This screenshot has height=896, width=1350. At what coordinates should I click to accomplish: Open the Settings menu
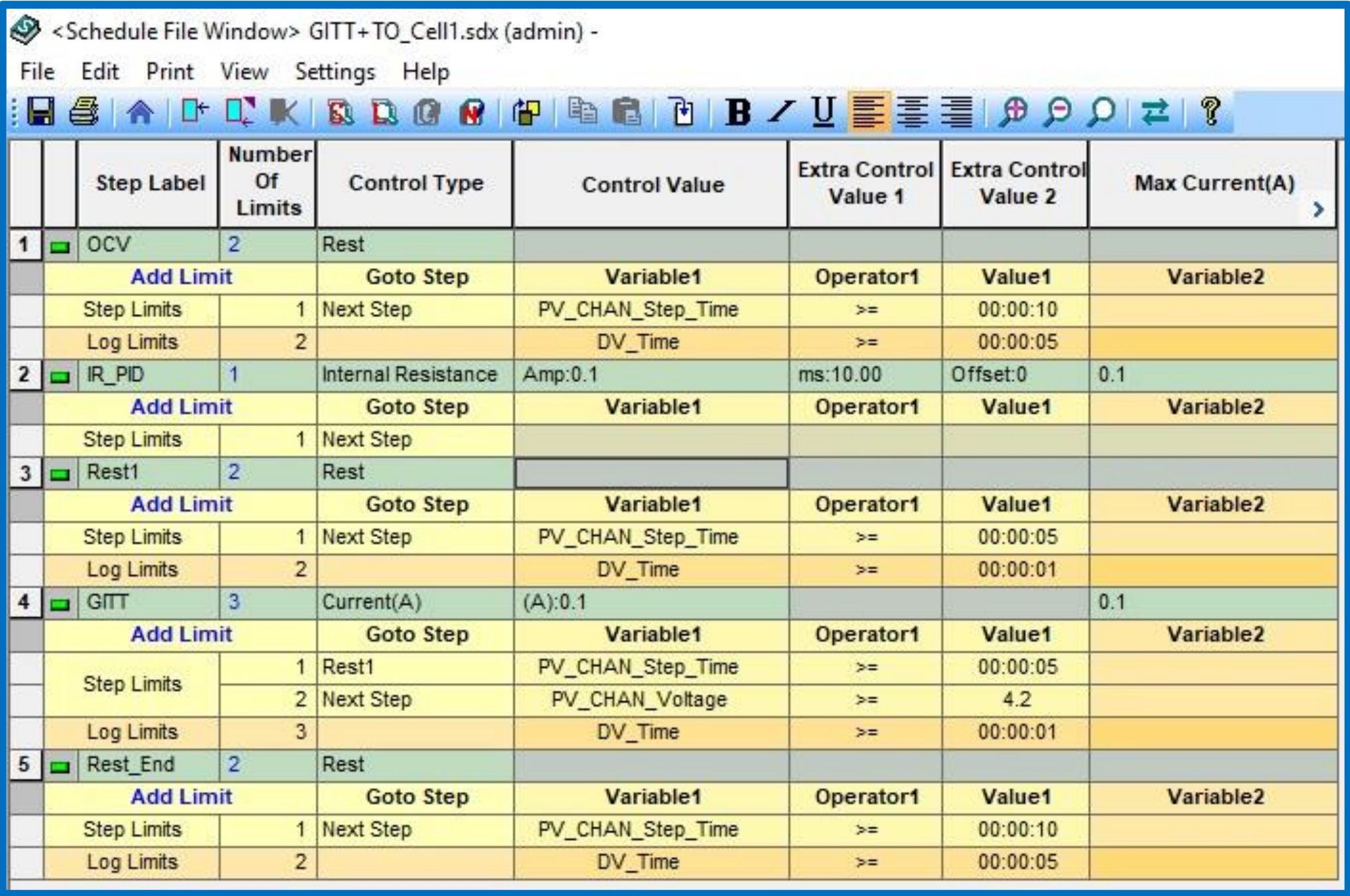335,72
